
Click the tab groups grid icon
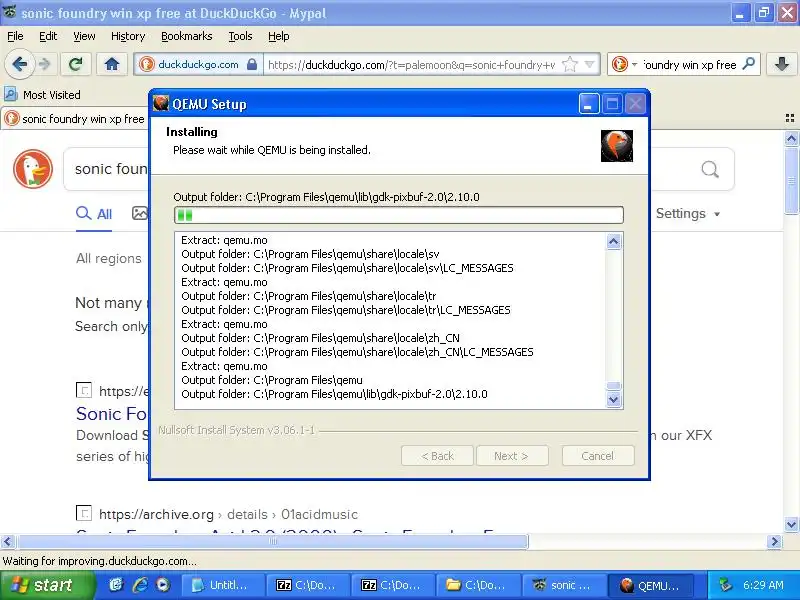tap(790, 118)
